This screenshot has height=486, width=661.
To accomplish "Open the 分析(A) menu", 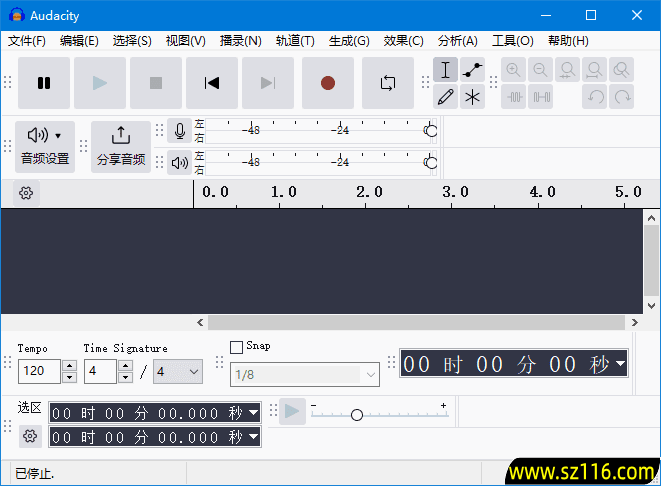I will (457, 41).
